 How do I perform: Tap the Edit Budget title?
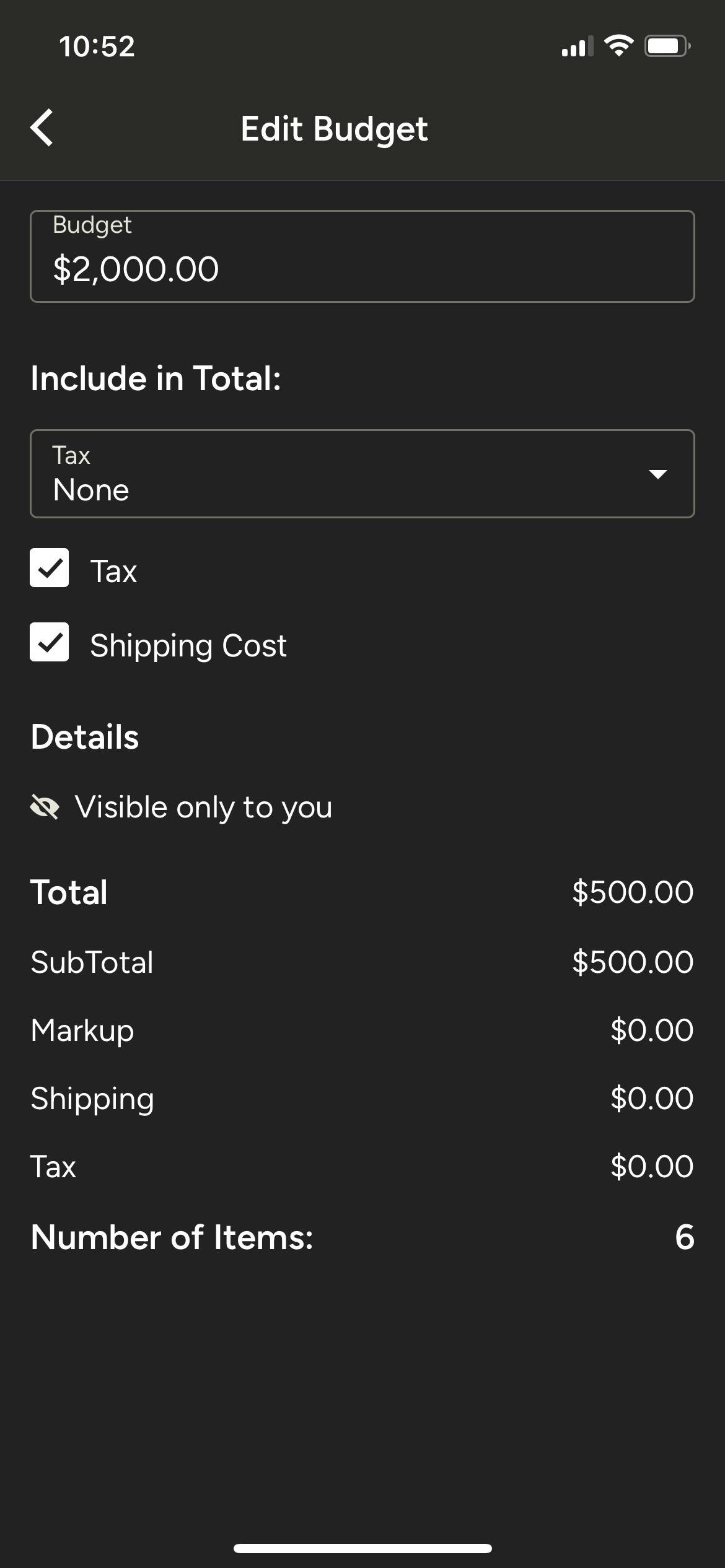pyautogui.click(x=334, y=129)
